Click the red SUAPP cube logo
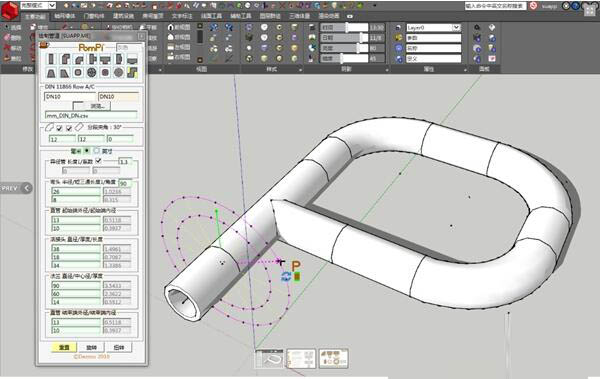This screenshot has width=600, height=379. (10, 10)
